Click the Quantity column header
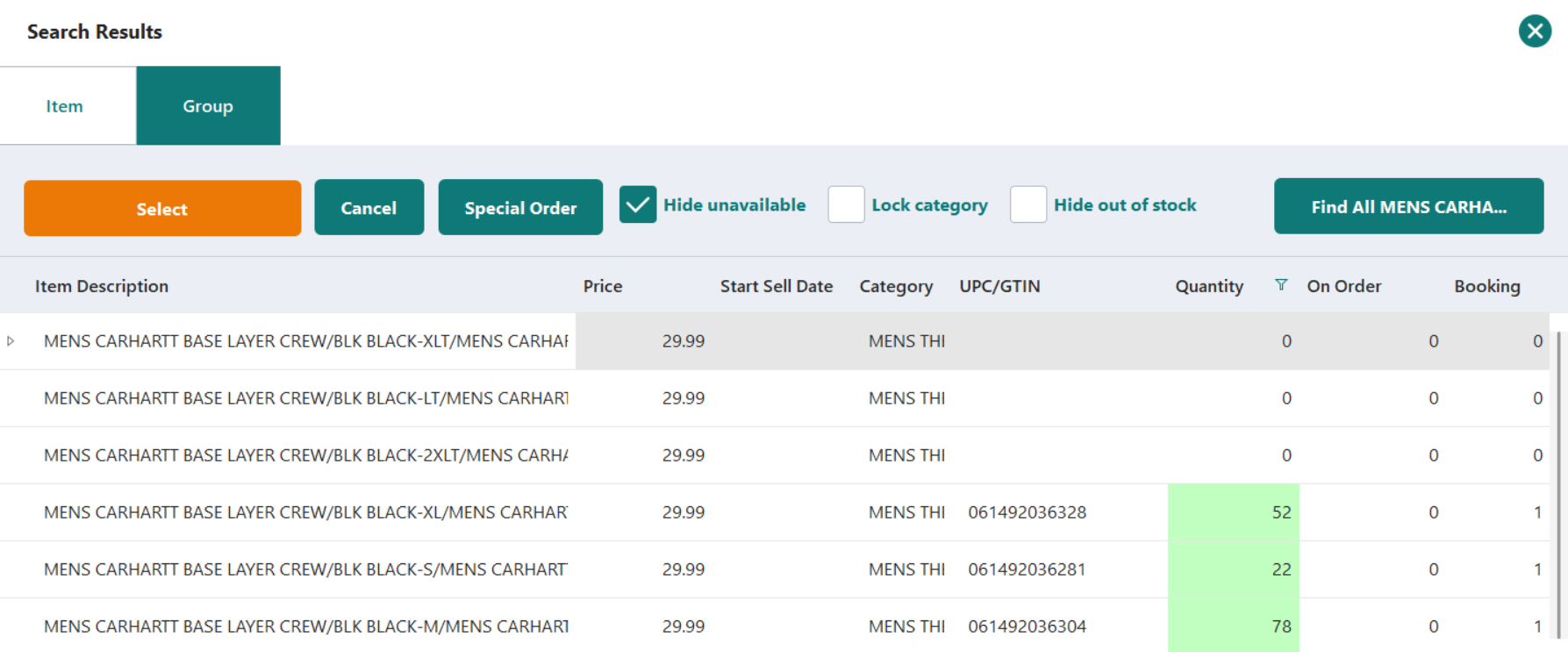Screen dimensions: 1568x652 (x=1209, y=286)
